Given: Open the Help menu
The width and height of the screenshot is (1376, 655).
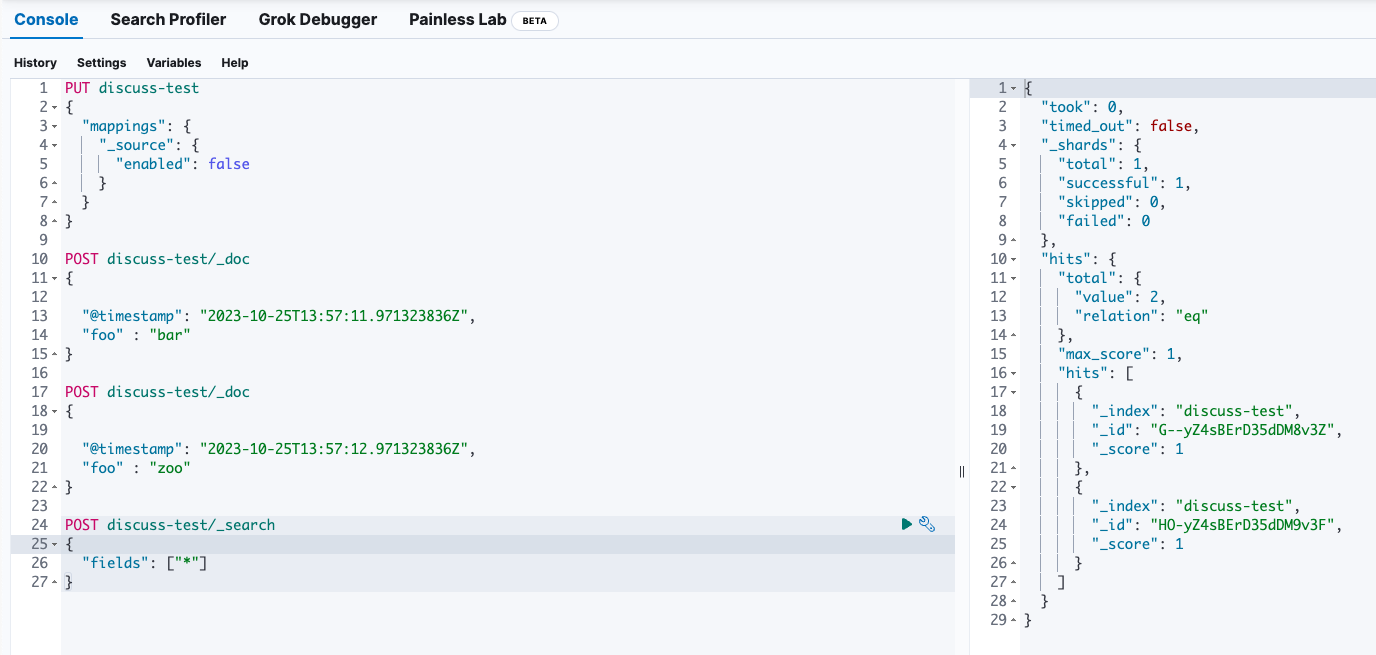Looking at the screenshot, I should coord(235,62).
